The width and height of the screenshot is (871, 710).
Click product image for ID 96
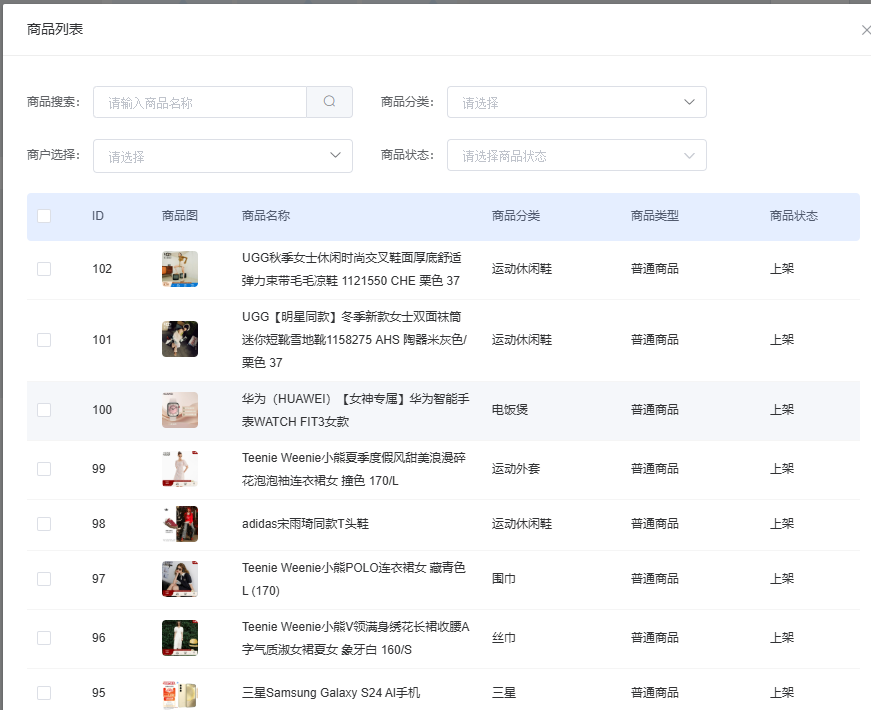180,638
